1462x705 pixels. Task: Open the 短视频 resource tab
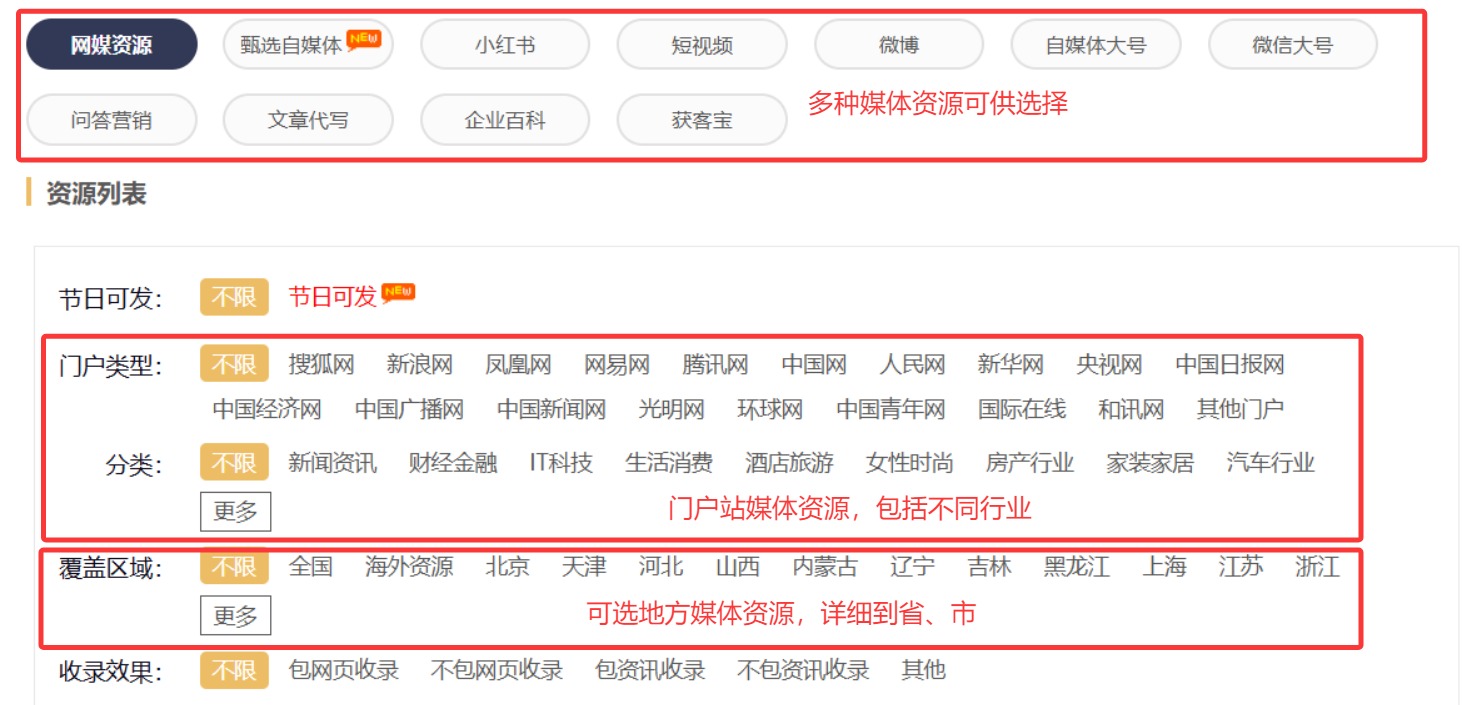[701, 45]
